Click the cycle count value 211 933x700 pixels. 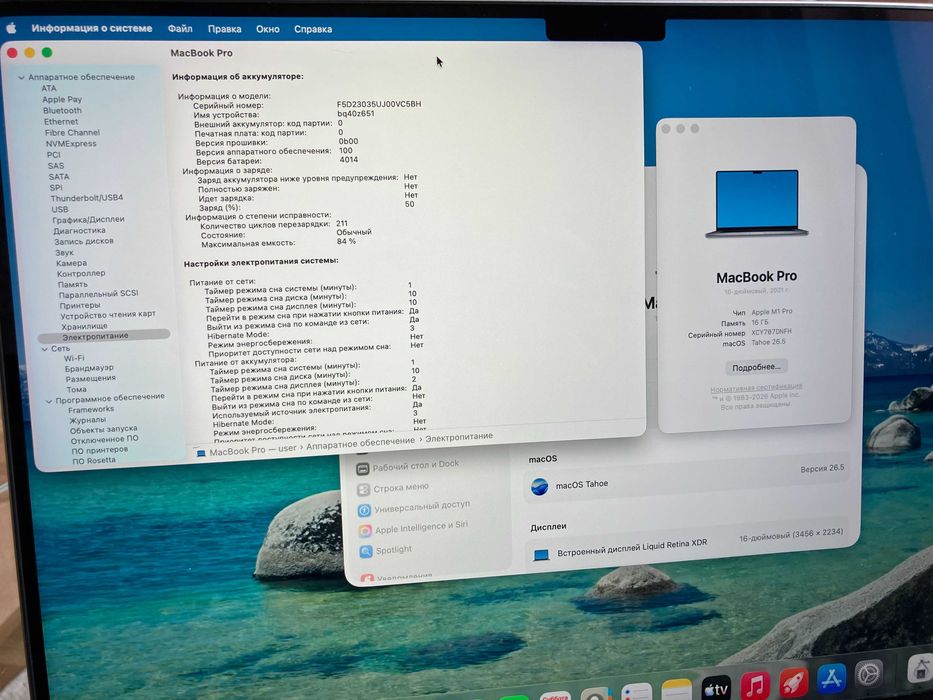click(342, 224)
